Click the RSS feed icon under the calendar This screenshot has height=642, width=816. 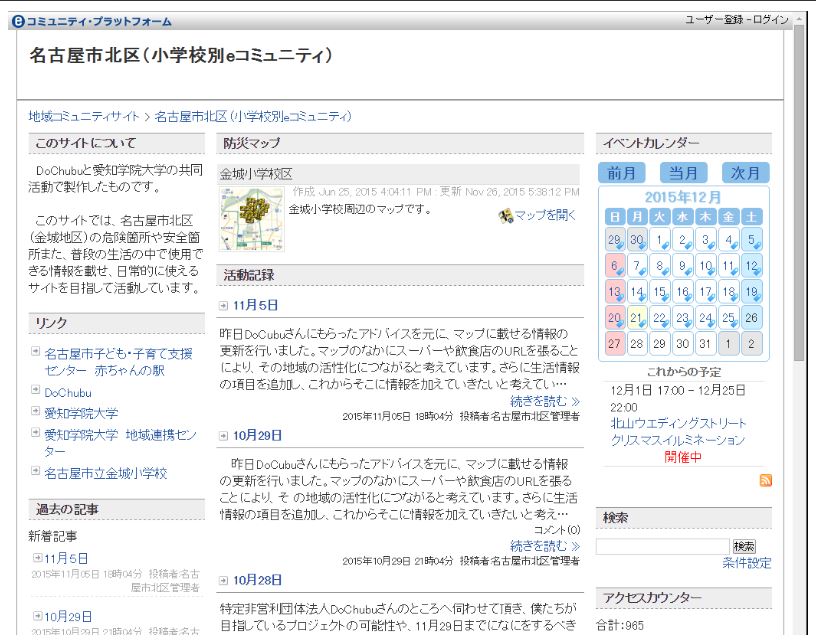765,481
